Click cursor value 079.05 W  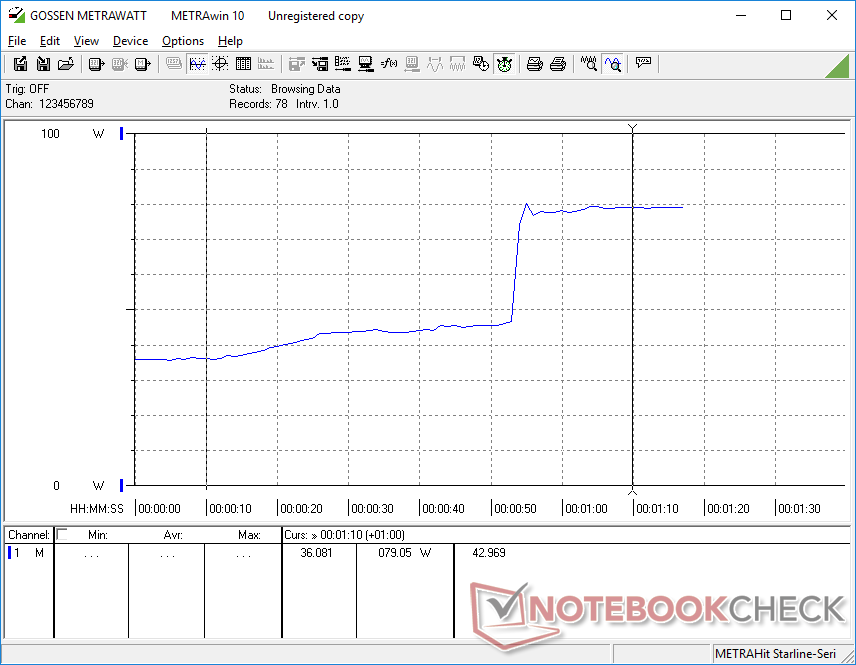click(404, 553)
